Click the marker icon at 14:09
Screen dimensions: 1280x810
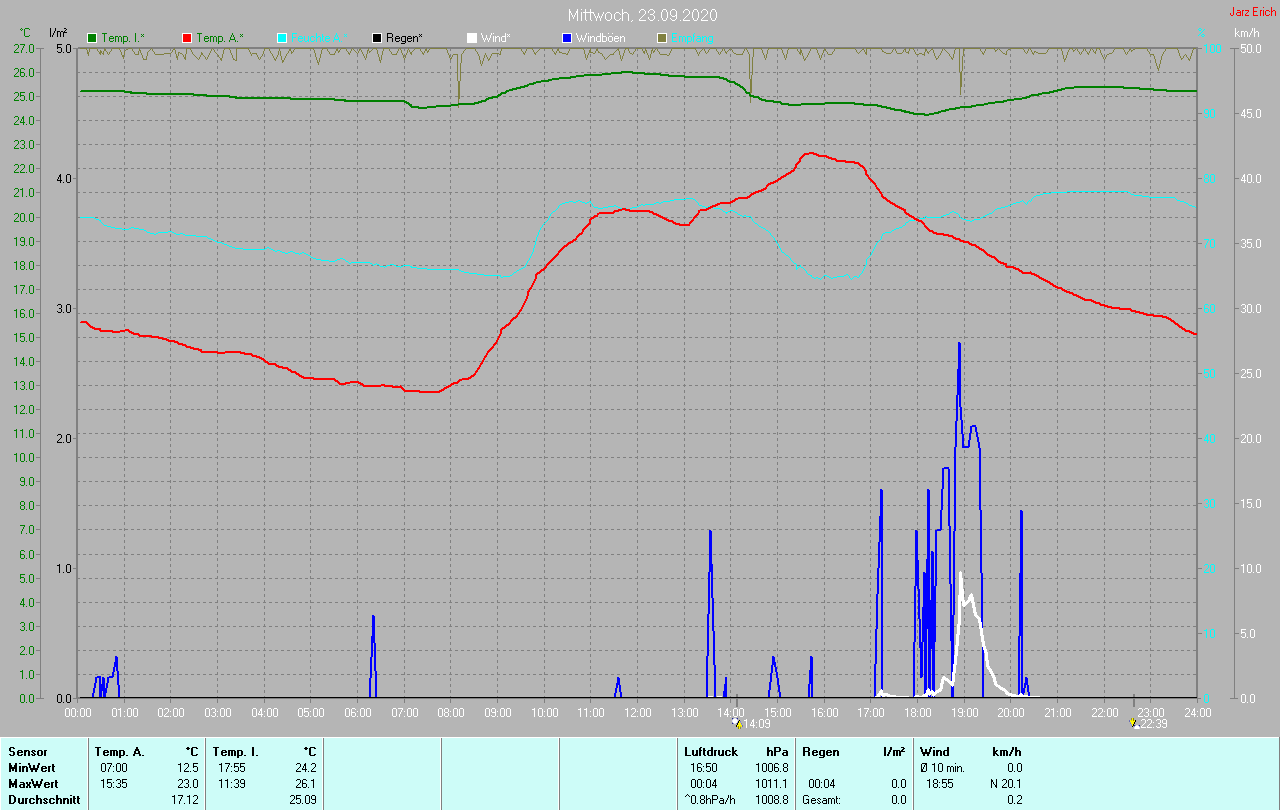tap(738, 723)
